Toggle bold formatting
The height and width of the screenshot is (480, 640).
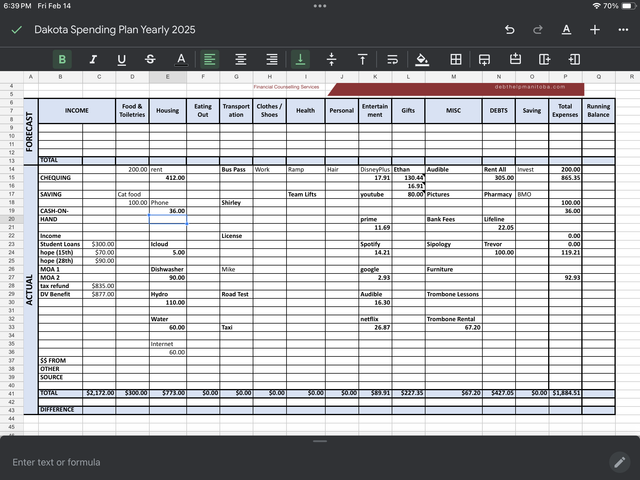62,60
